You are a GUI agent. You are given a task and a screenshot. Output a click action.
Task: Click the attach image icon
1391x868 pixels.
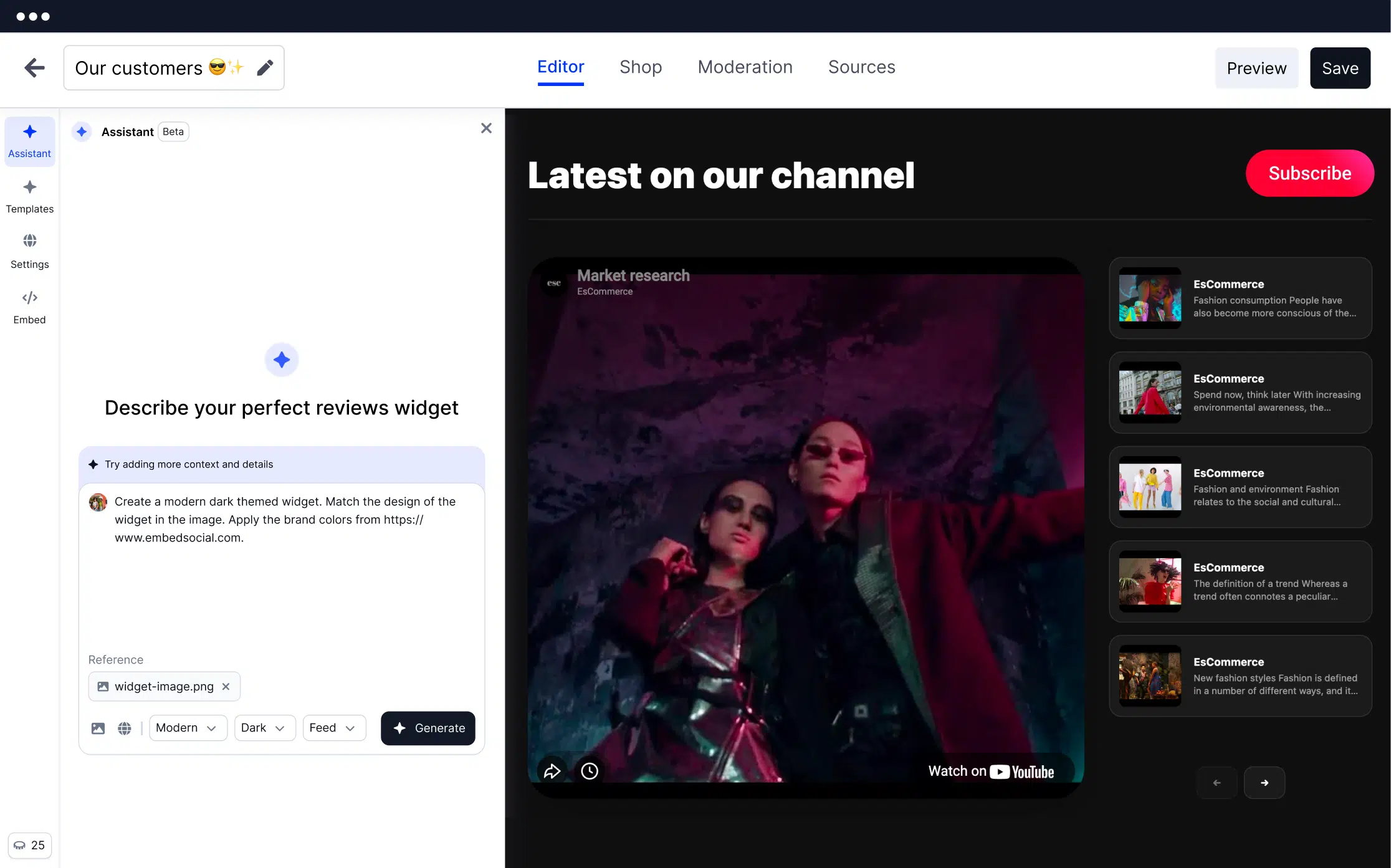click(x=98, y=728)
